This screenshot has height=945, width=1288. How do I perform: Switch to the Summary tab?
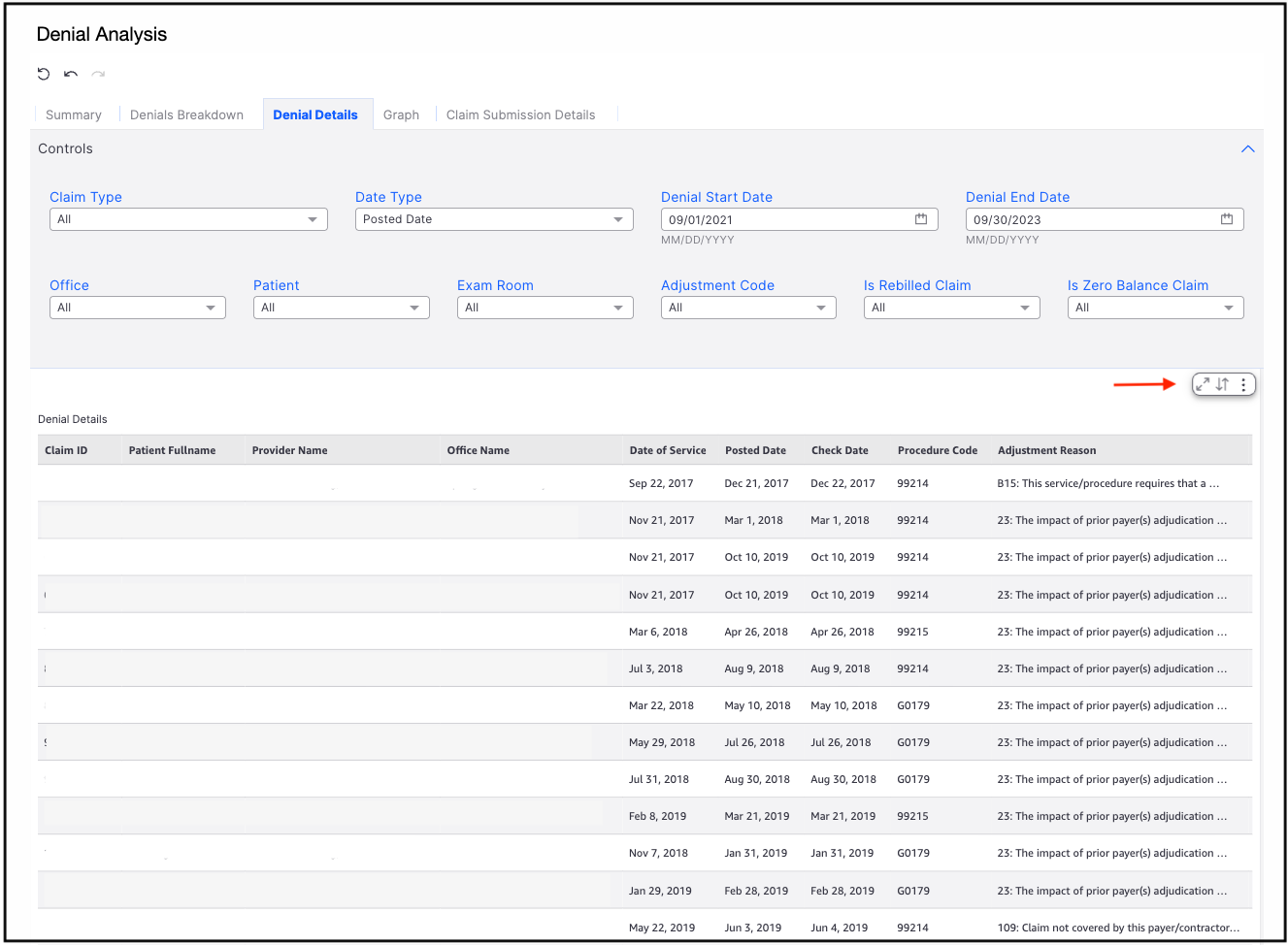[x=74, y=114]
